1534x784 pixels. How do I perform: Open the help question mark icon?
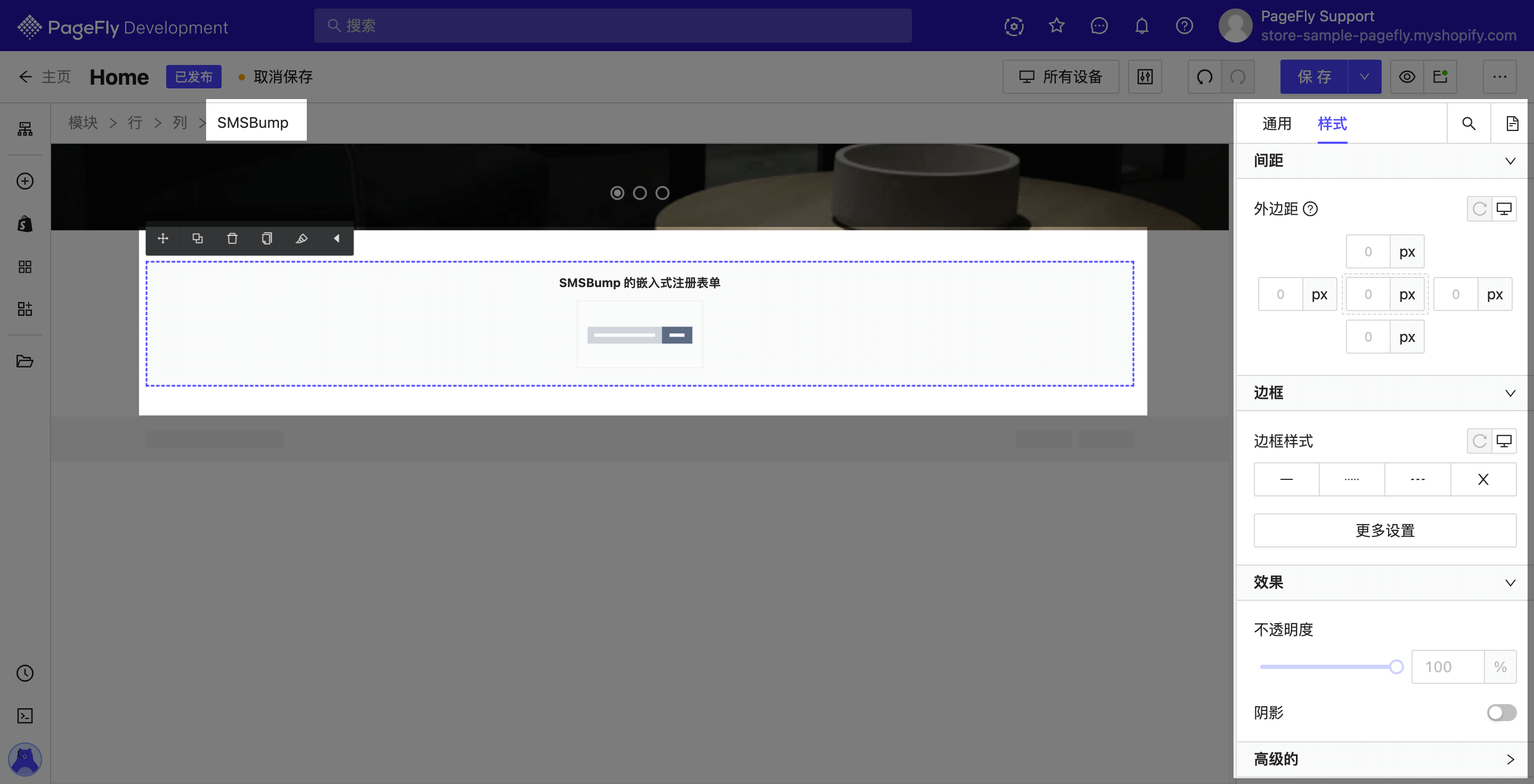point(1185,26)
